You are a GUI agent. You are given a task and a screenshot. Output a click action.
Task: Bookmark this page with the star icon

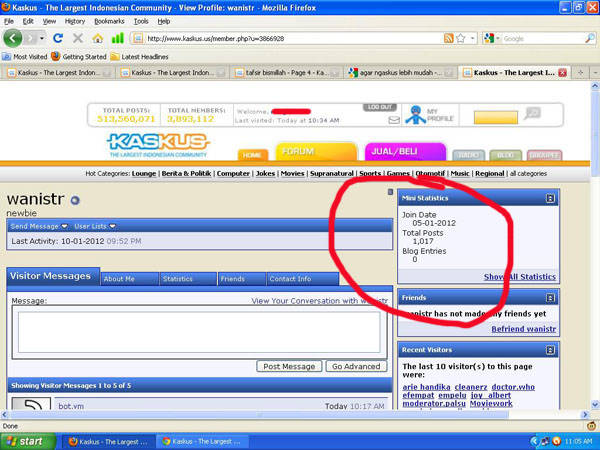(x=461, y=38)
